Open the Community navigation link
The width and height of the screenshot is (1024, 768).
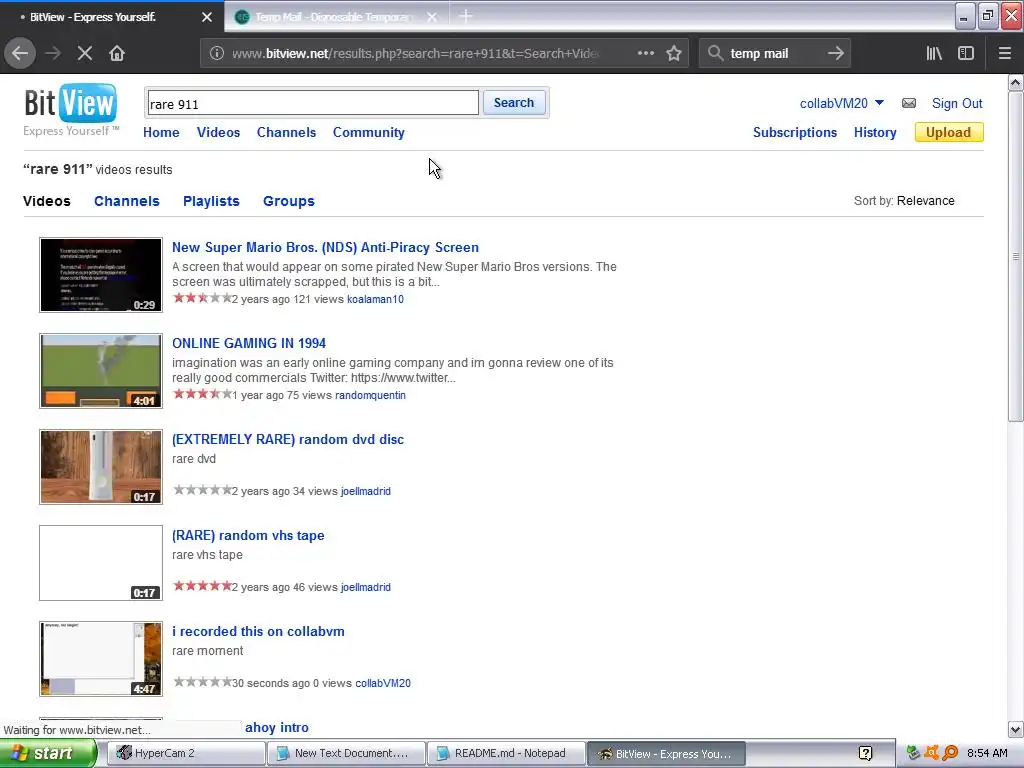coord(369,132)
